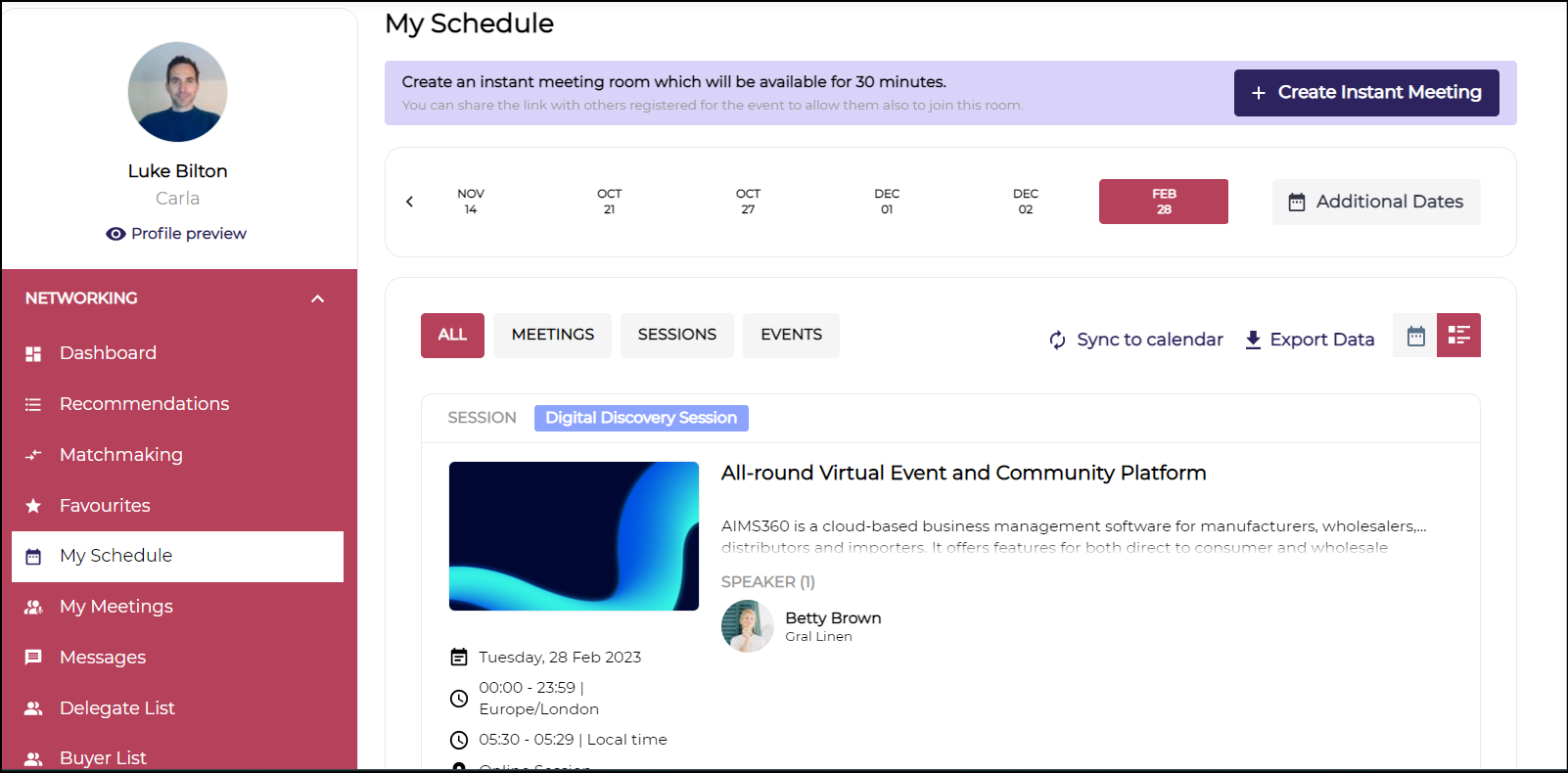The width and height of the screenshot is (1568, 773).
Task: Select the DEC 01 date
Action: point(887,202)
